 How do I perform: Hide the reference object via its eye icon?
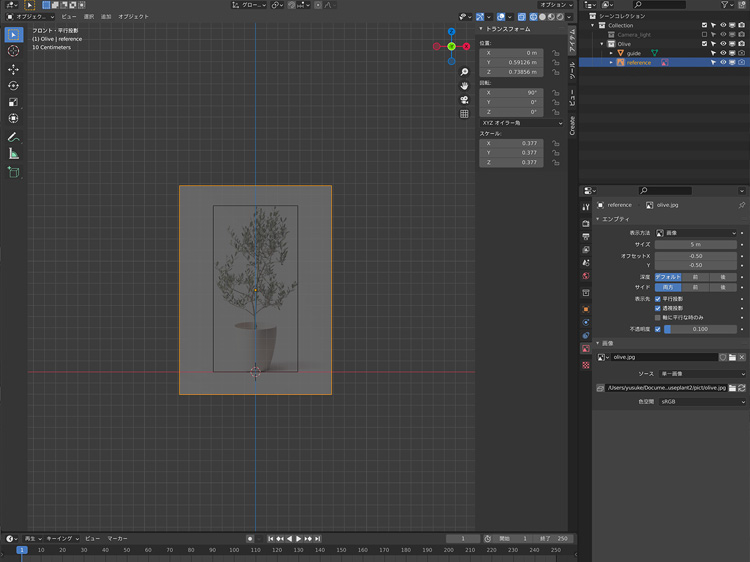[x=723, y=62]
